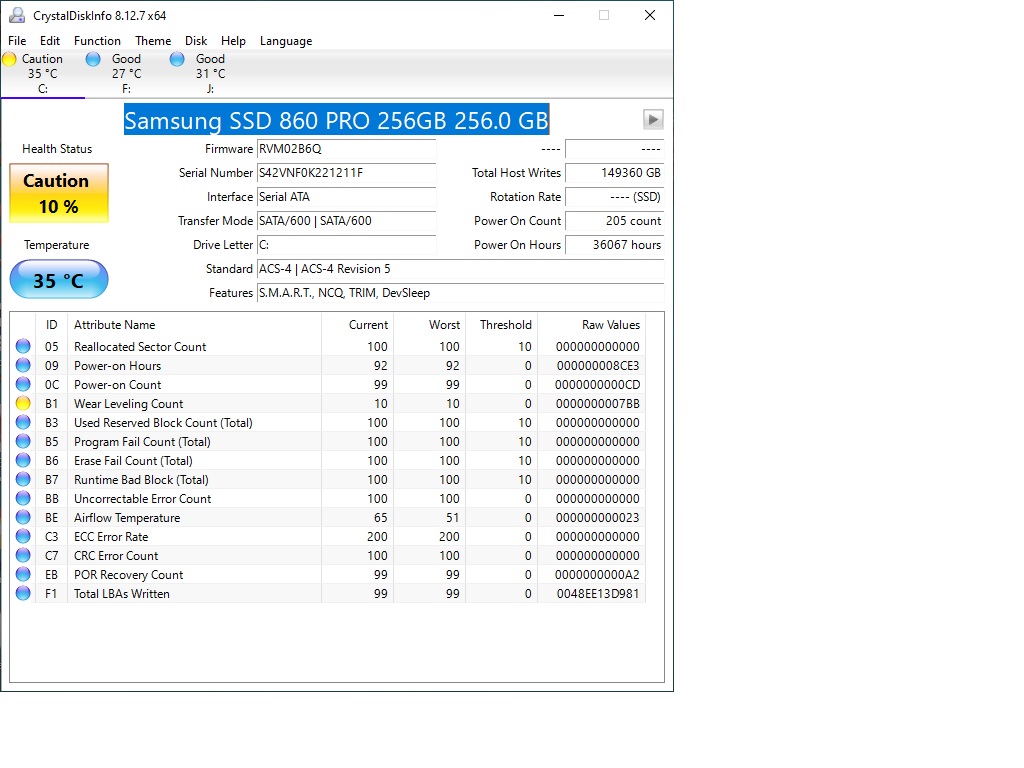Click the 35 °C temperature button
The height and width of the screenshot is (768, 1024).
[x=59, y=280]
